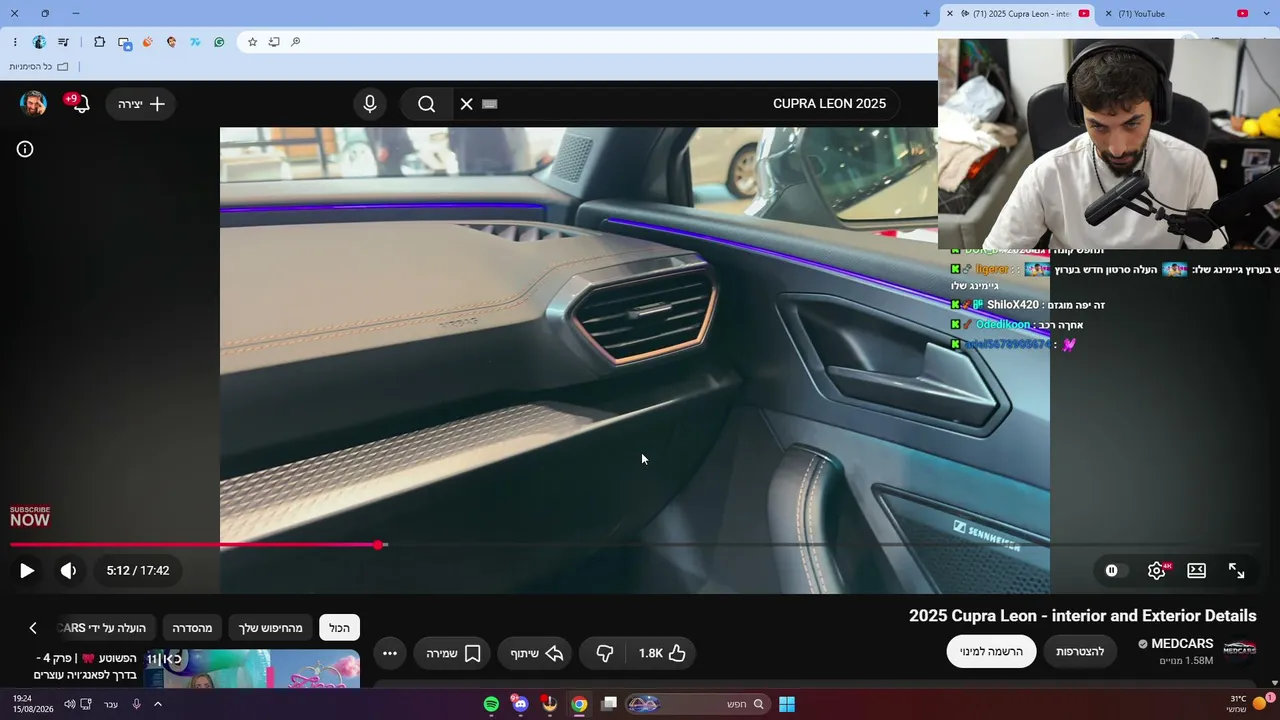The image size is (1280, 720).
Task: Open the video settings gear
Action: click(x=1157, y=571)
